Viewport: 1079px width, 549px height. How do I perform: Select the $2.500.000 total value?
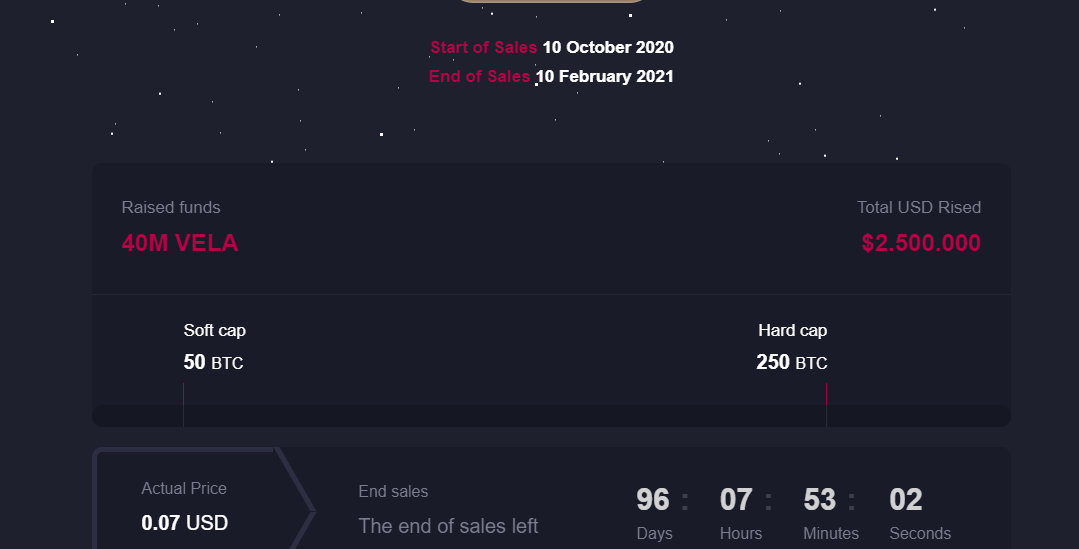pos(921,243)
